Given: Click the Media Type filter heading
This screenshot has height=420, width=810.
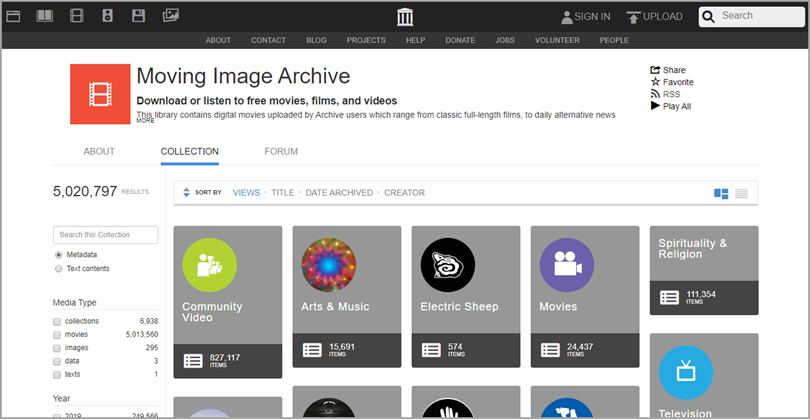Looking at the screenshot, I should coord(74,302).
